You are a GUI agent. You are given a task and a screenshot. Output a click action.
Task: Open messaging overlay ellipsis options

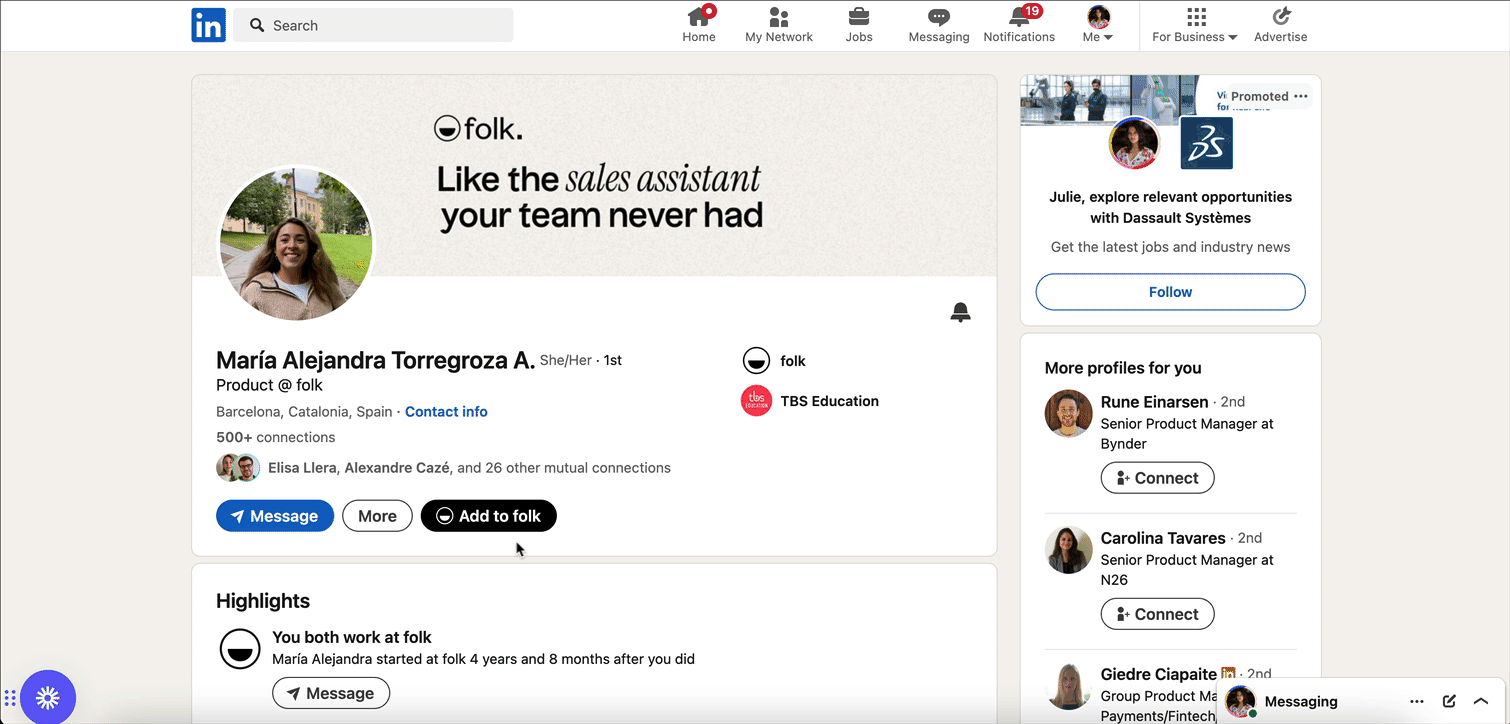1416,701
